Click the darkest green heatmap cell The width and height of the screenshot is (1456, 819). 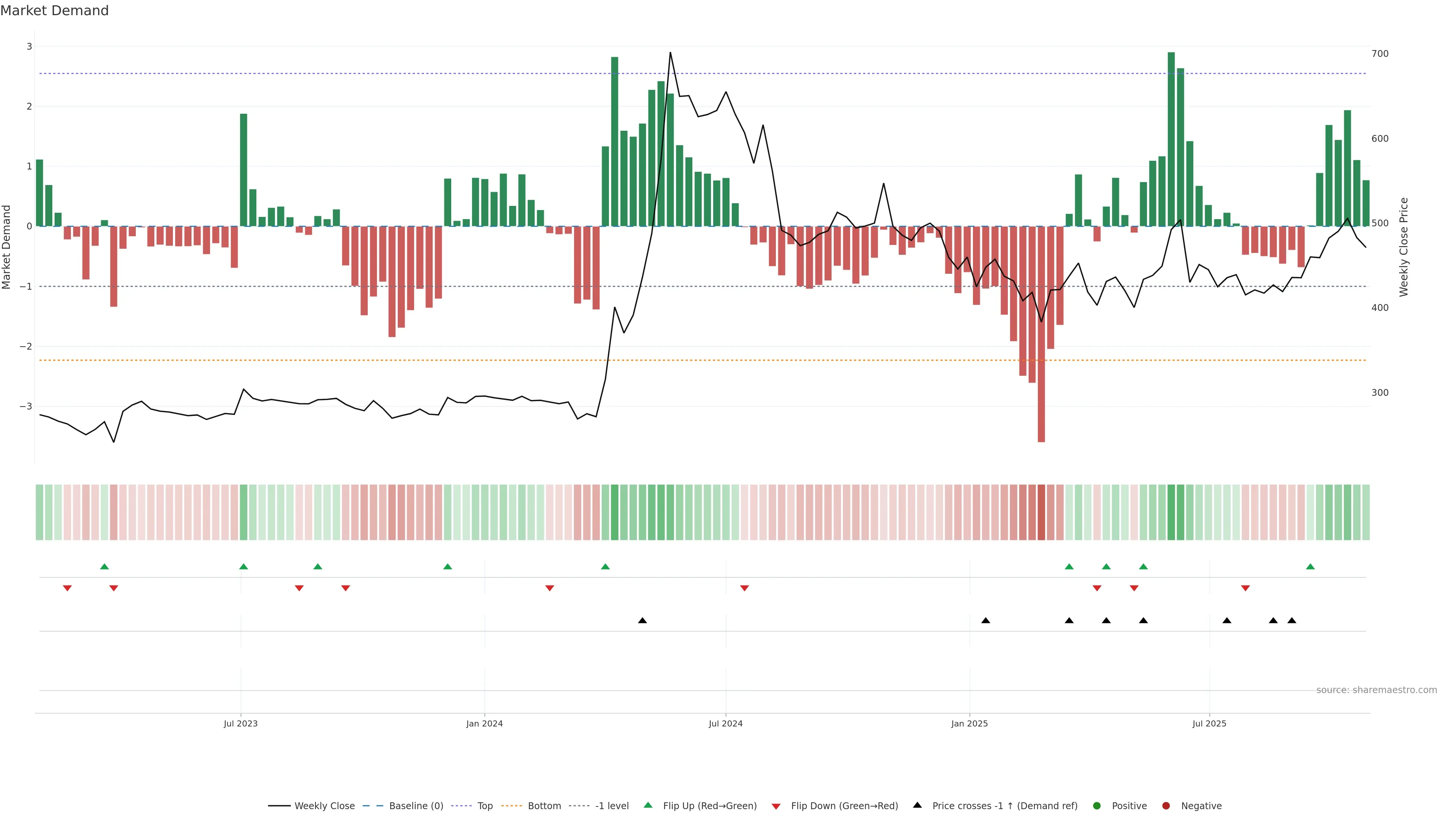[x=1171, y=512]
